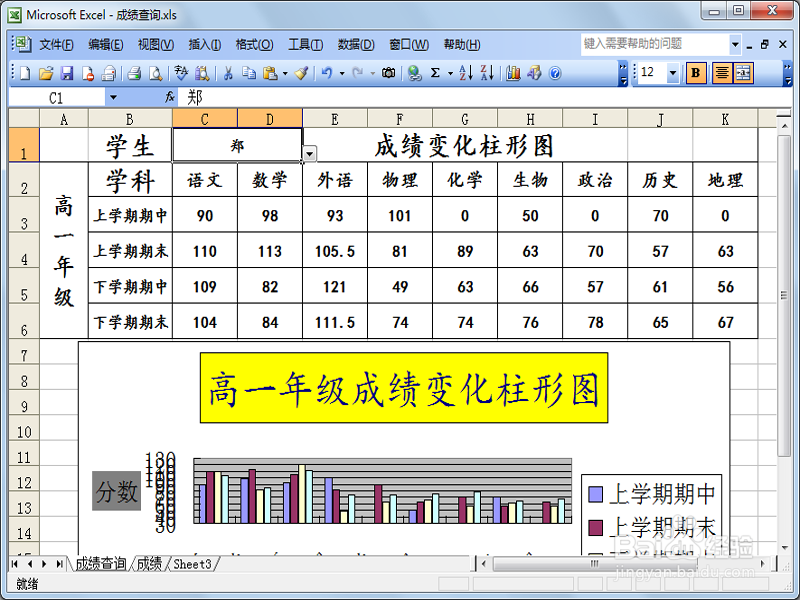800x600 pixels.
Task: Toggle bold formatting on selection
Action: click(698, 75)
